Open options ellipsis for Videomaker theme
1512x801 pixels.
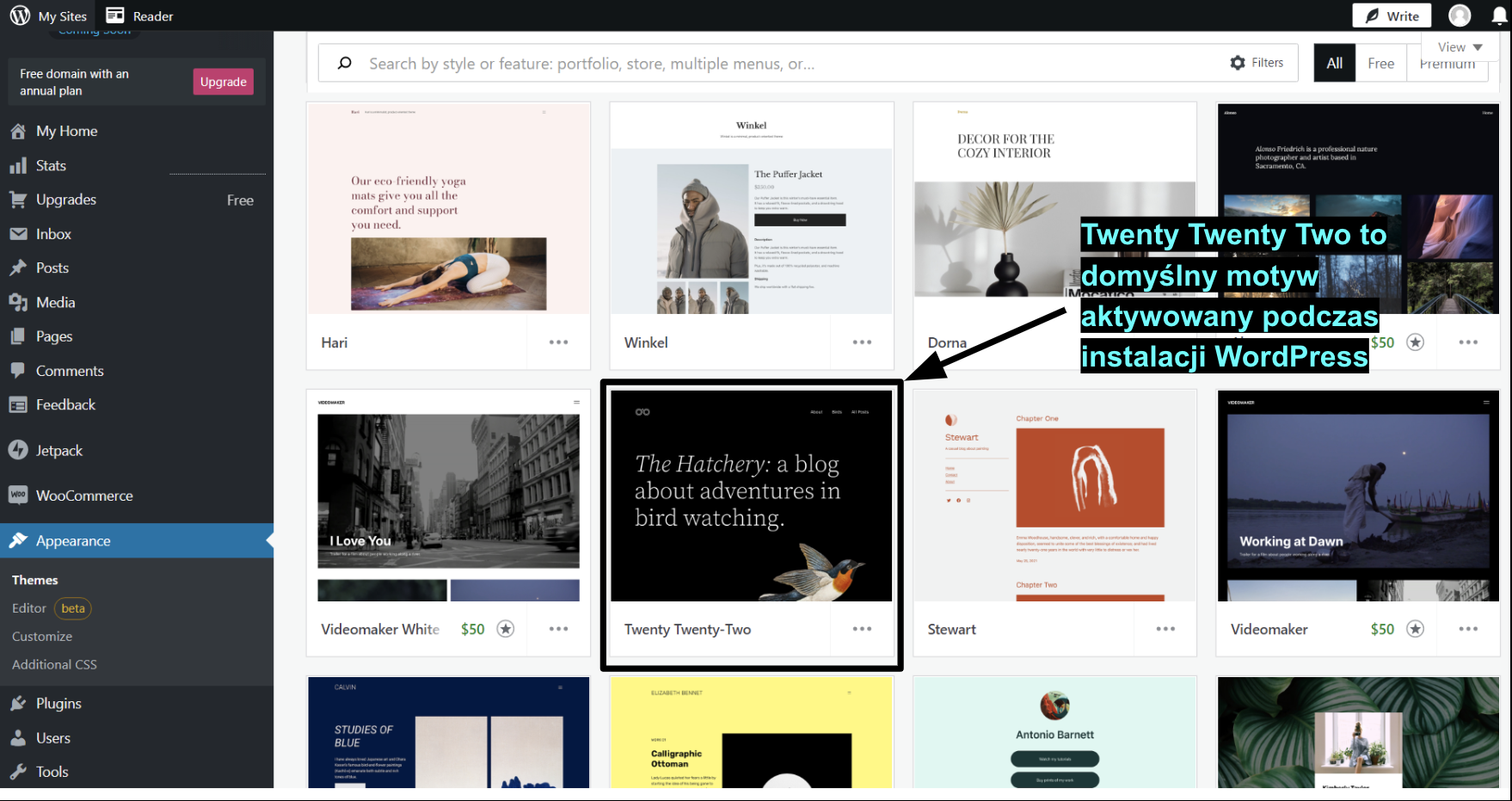[x=1468, y=629]
